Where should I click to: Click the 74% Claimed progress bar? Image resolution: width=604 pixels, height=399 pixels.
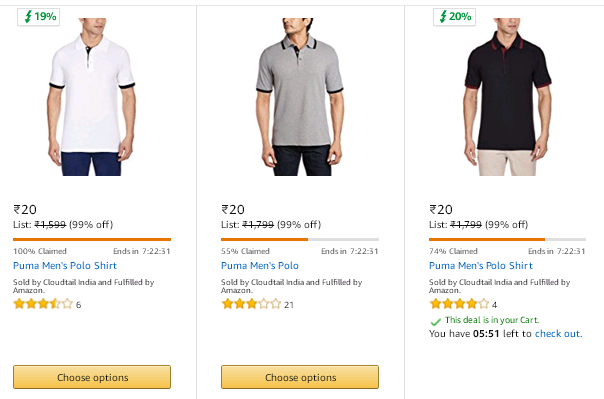pos(508,240)
